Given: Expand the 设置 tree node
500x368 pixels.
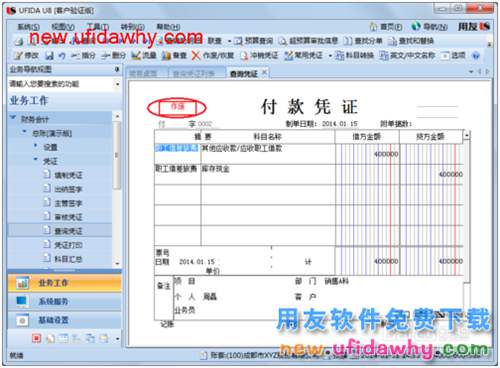Looking at the screenshot, I should click(x=36, y=145).
